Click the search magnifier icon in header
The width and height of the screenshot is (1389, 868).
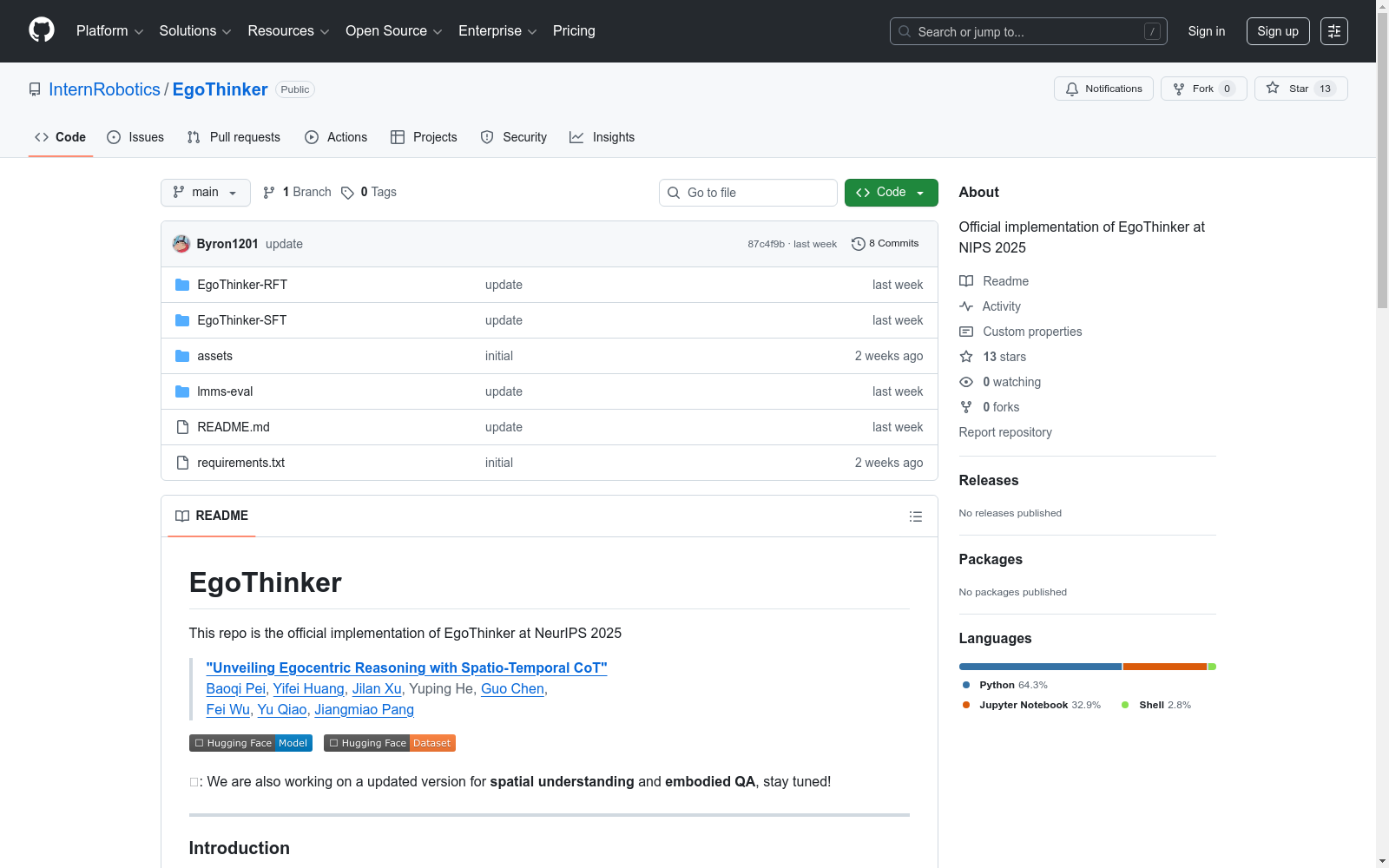[905, 31]
